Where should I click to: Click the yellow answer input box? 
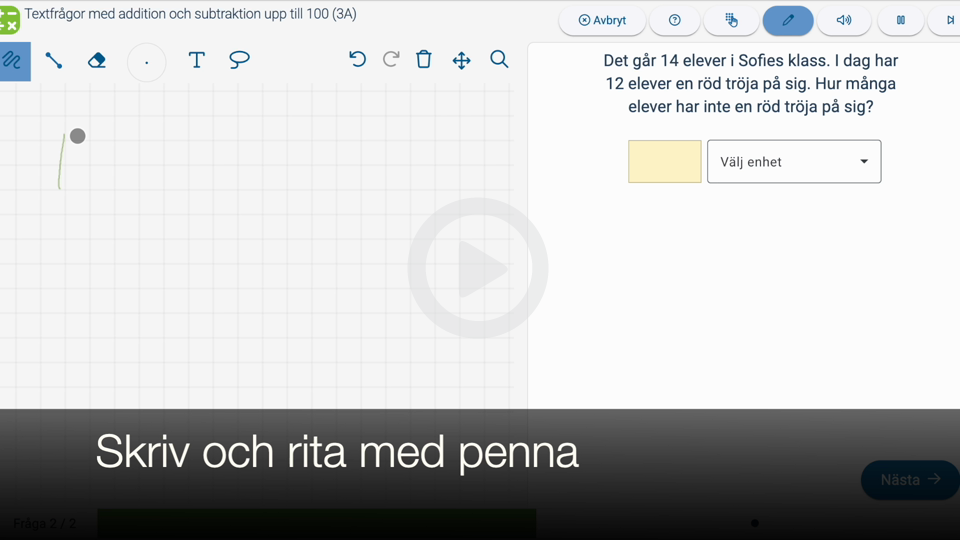point(665,162)
